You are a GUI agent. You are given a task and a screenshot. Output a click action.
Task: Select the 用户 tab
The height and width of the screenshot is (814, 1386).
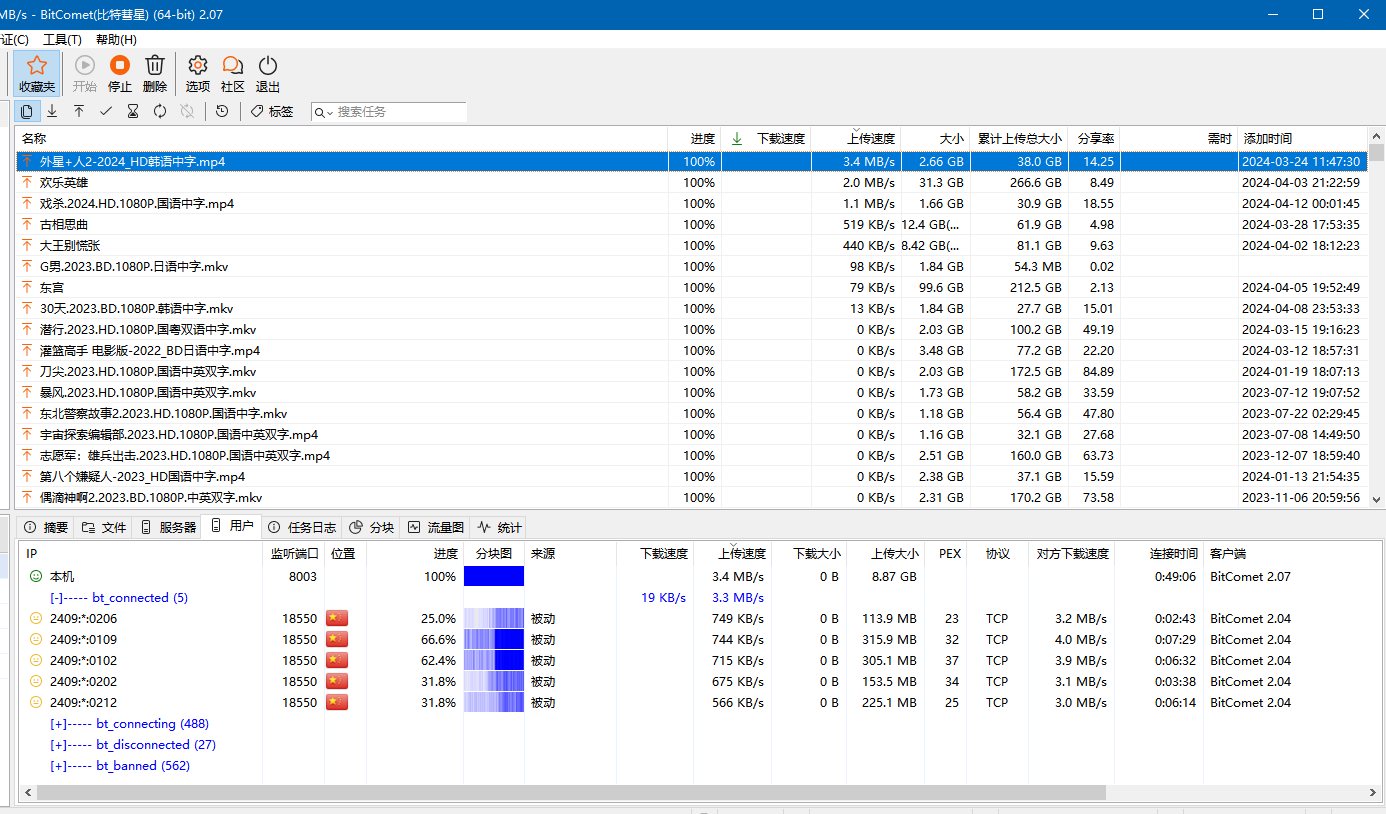click(232, 526)
